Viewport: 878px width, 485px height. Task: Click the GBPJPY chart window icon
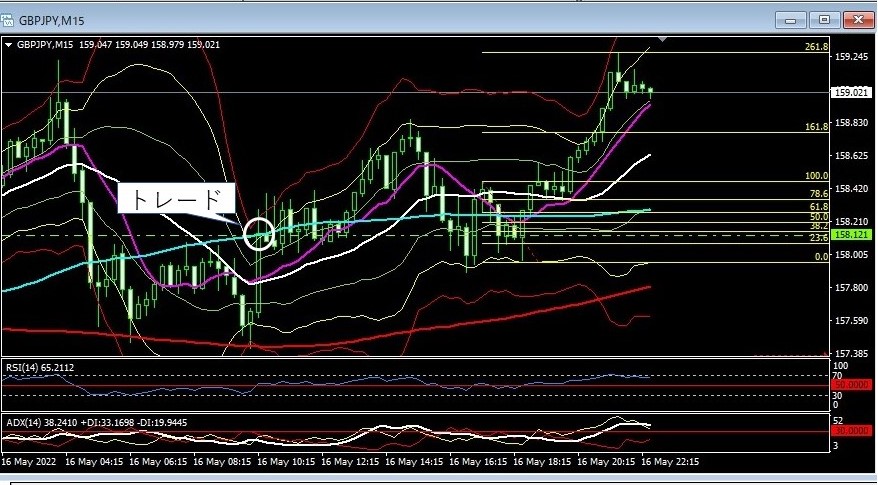tap(10, 17)
